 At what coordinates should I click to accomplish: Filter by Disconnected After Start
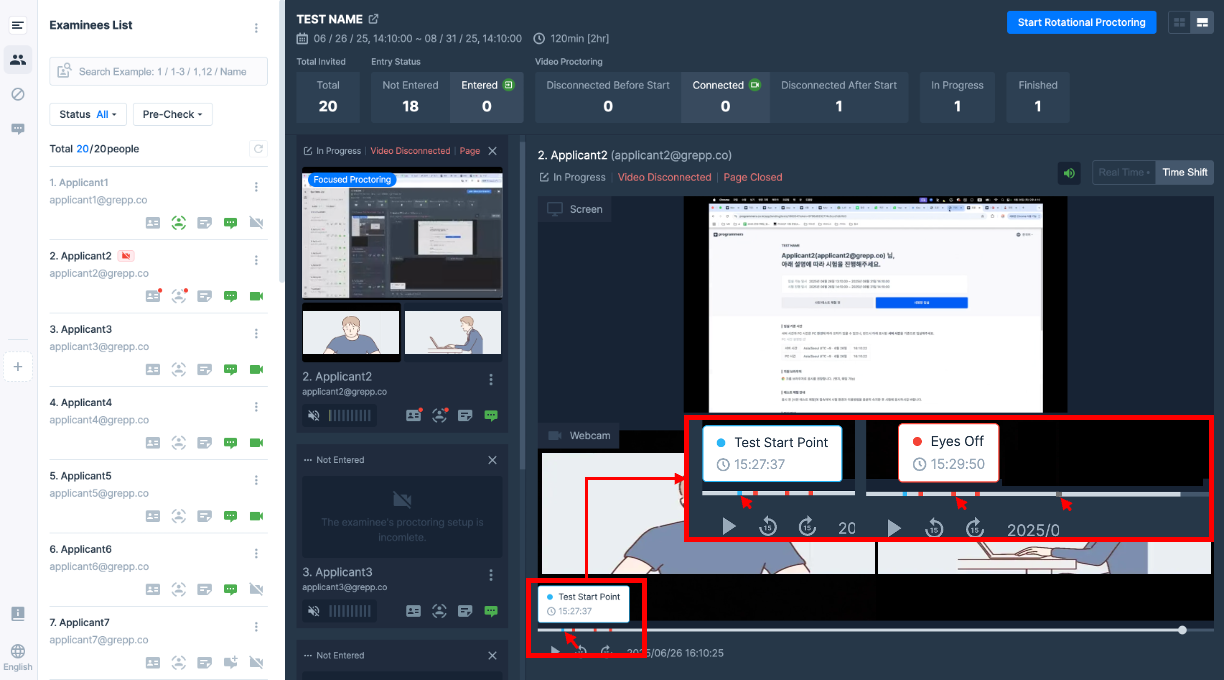coord(839,97)
